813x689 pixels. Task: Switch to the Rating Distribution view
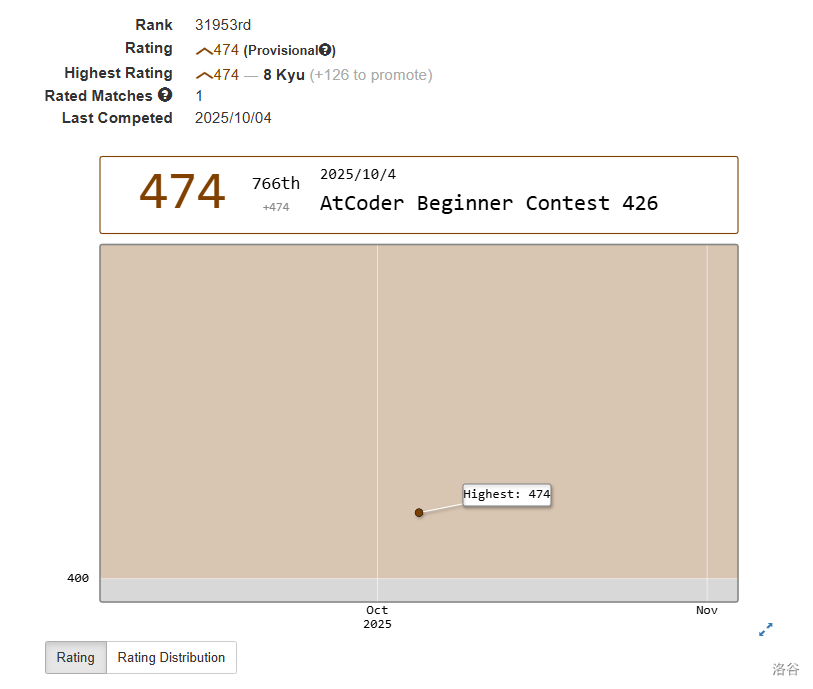coord(171,657)
